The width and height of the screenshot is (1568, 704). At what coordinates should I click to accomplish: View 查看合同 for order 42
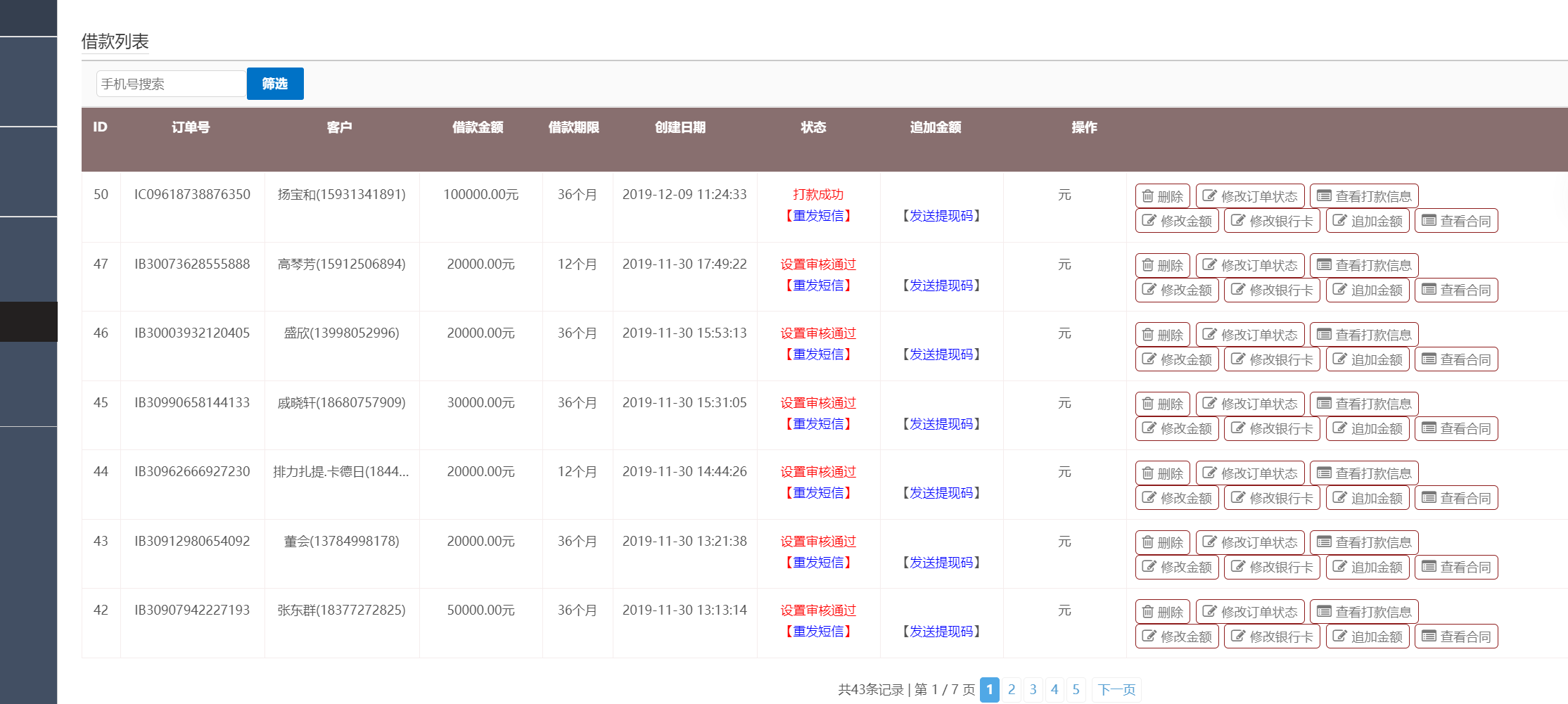tap(1456, 636)
